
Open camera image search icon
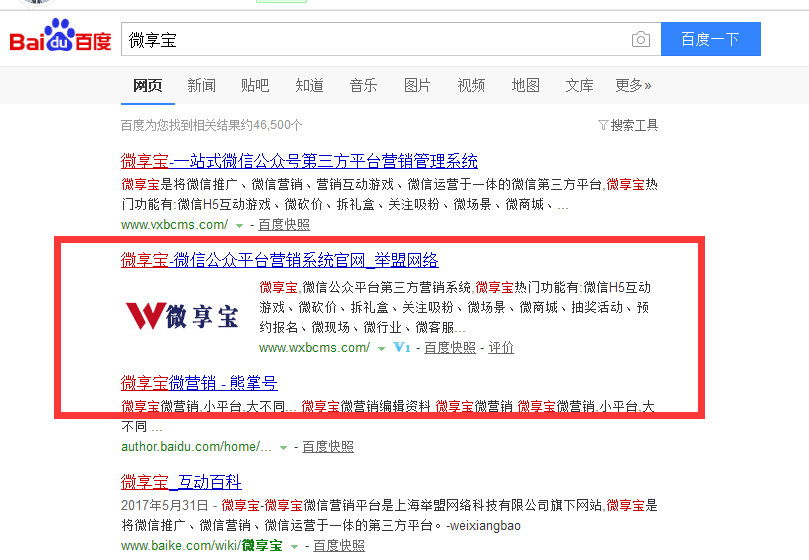click(x=640, y=39)
